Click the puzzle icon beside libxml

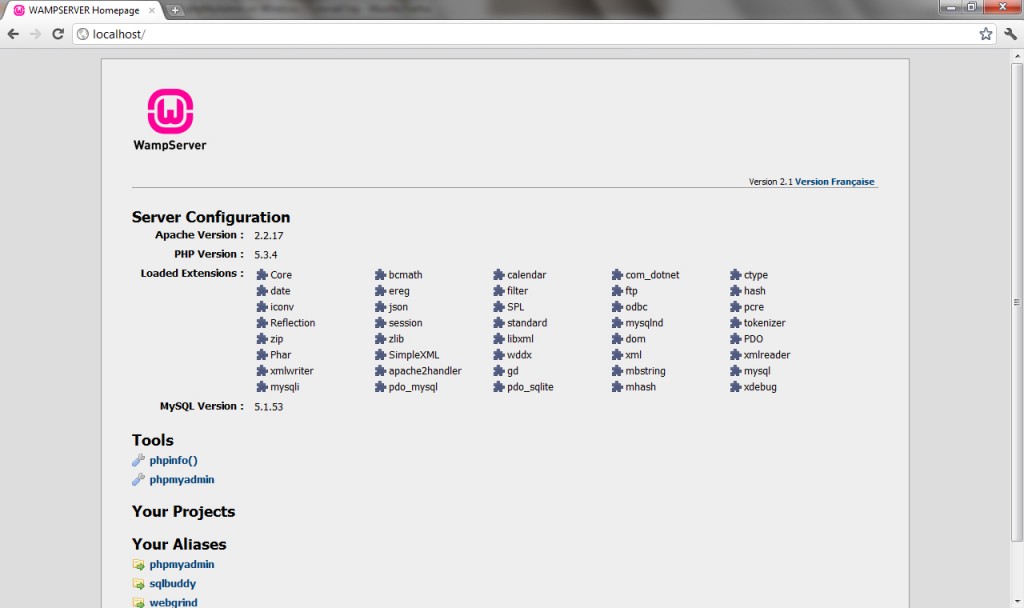pyautogui.click(x=499, y=338)
